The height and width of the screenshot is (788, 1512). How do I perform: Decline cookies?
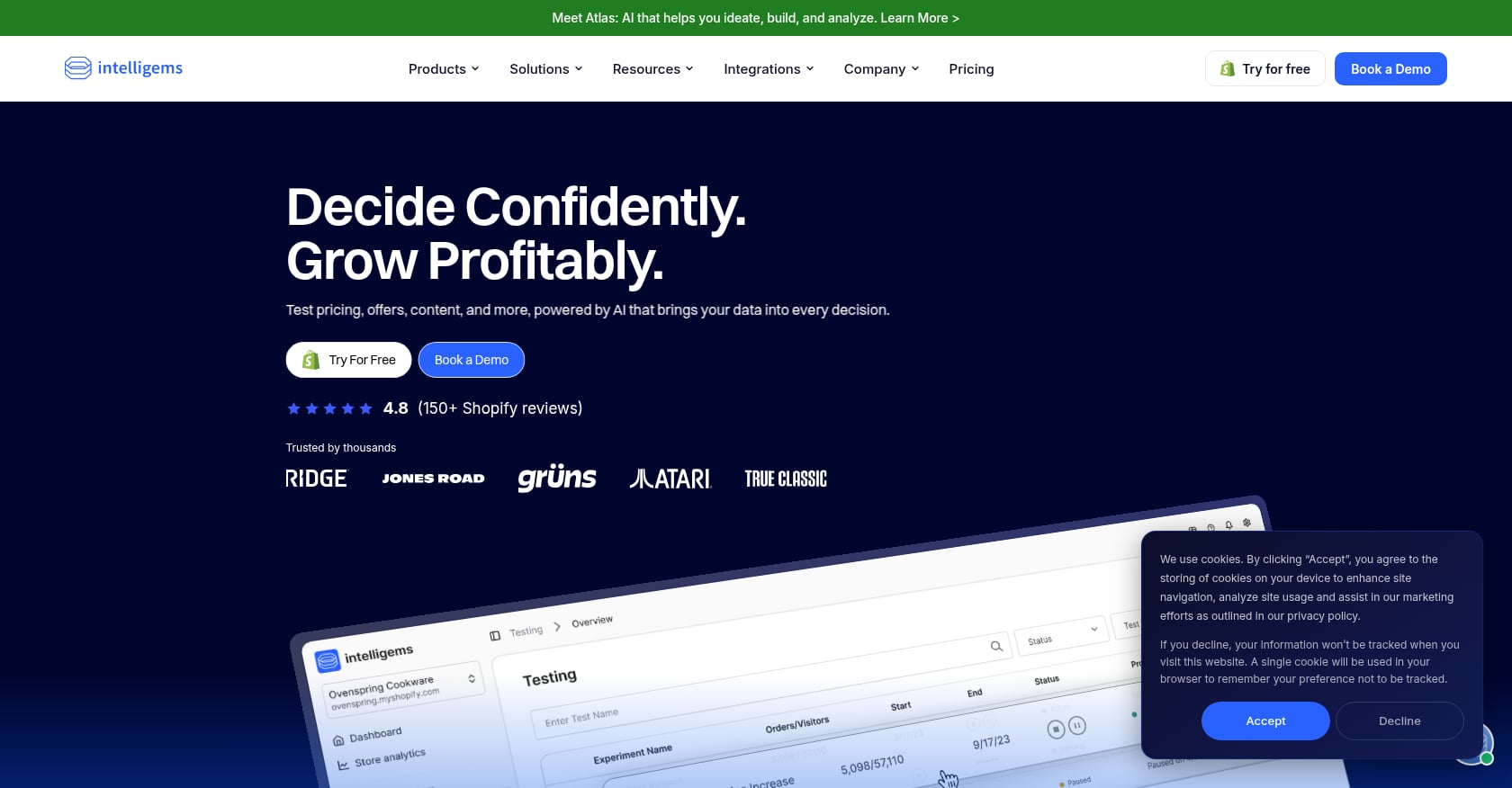point(1399,721)
